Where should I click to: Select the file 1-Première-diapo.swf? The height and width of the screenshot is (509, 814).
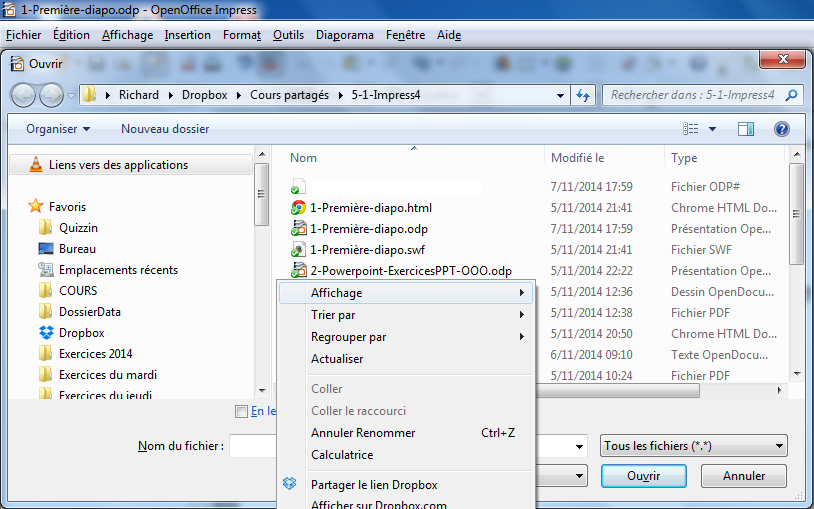pyautogui.click(x=368, y=250)
